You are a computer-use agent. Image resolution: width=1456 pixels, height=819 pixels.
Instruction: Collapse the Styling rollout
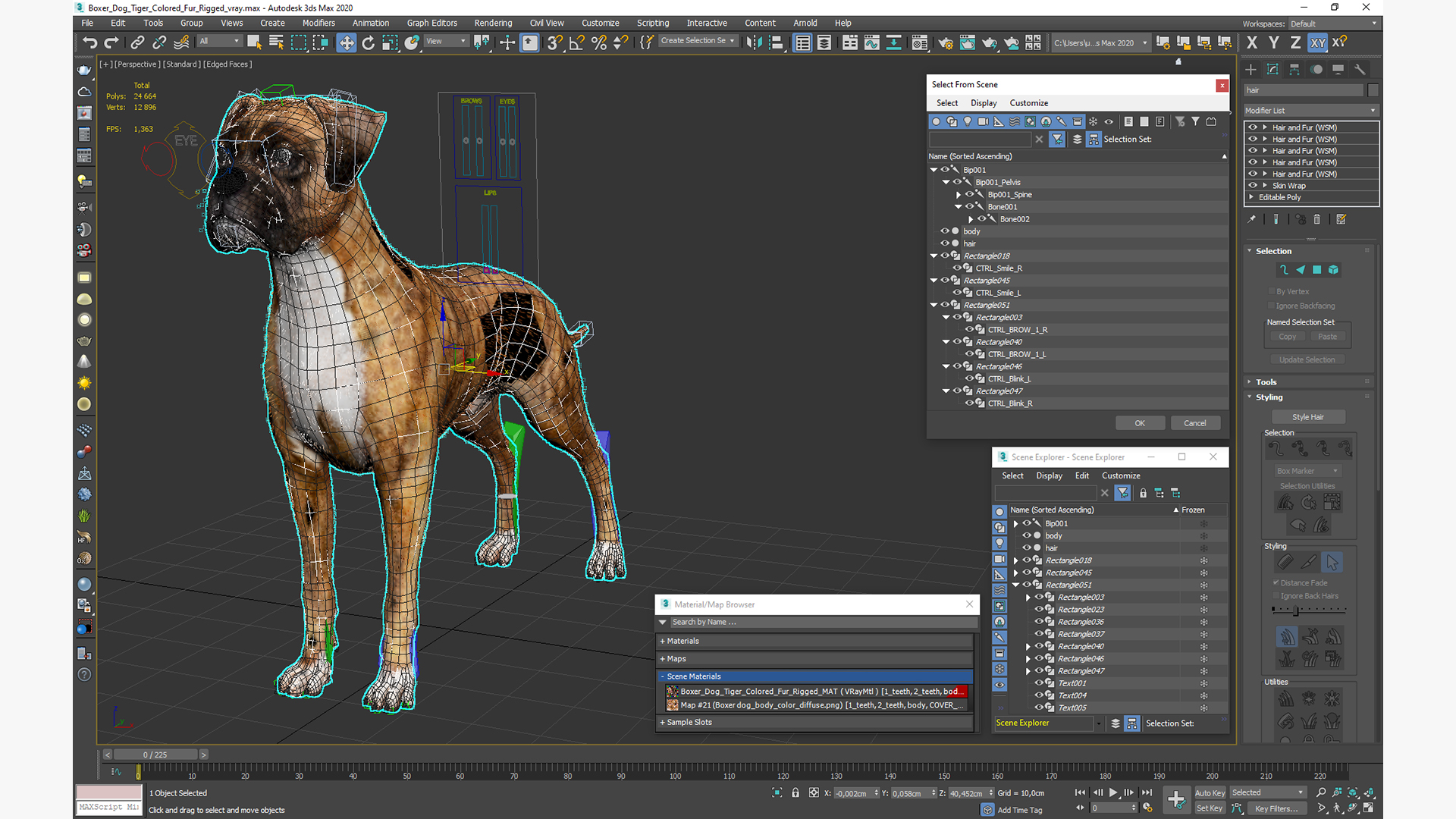coord(1269,397)
